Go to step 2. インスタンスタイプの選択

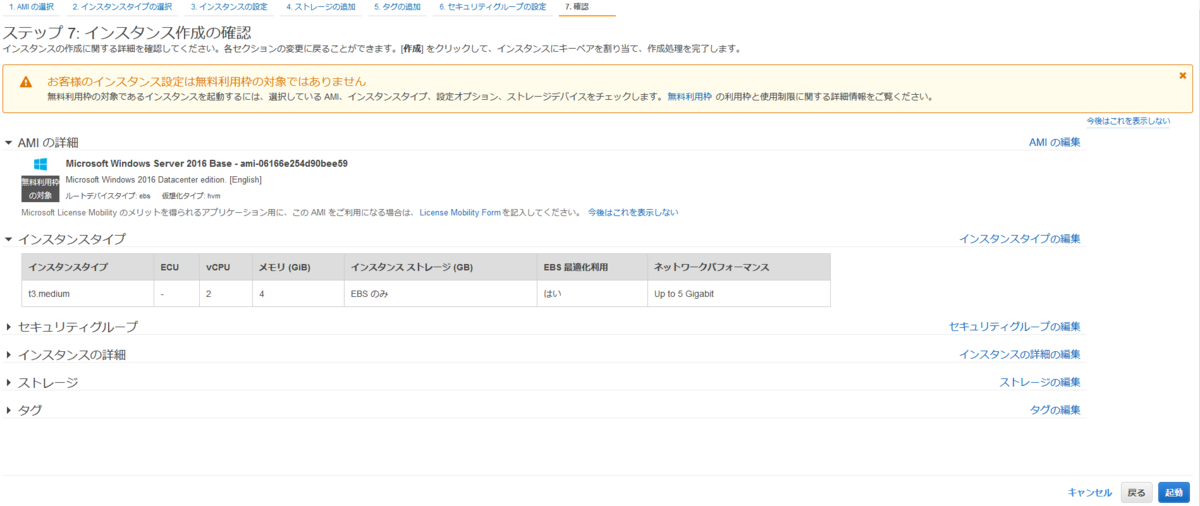122,7
